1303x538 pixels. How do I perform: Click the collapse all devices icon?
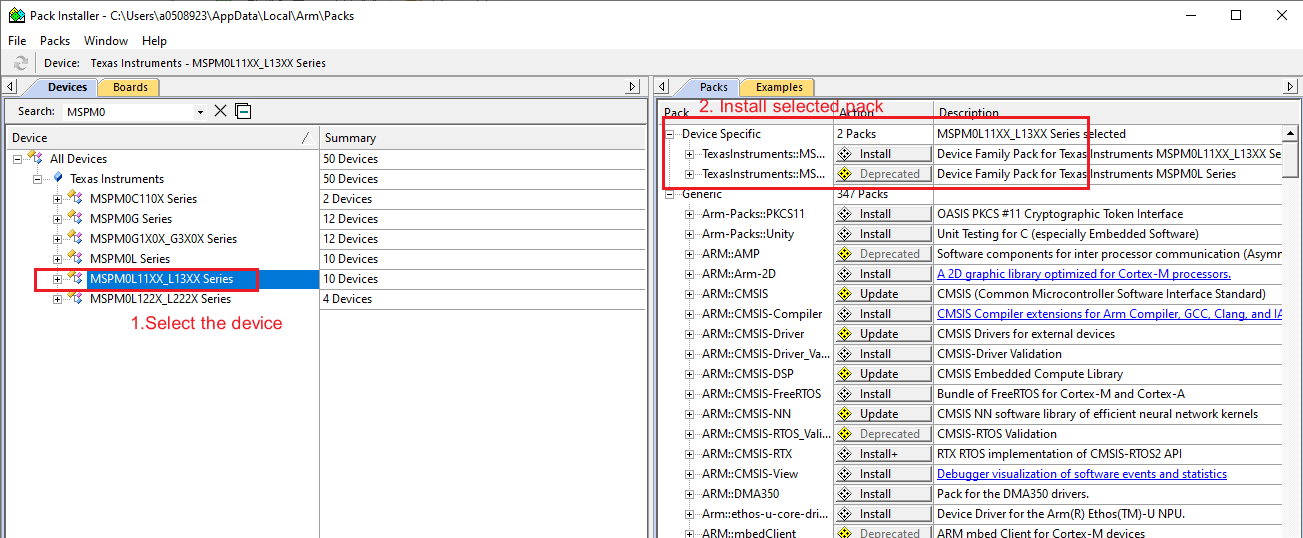coord(243,111)
